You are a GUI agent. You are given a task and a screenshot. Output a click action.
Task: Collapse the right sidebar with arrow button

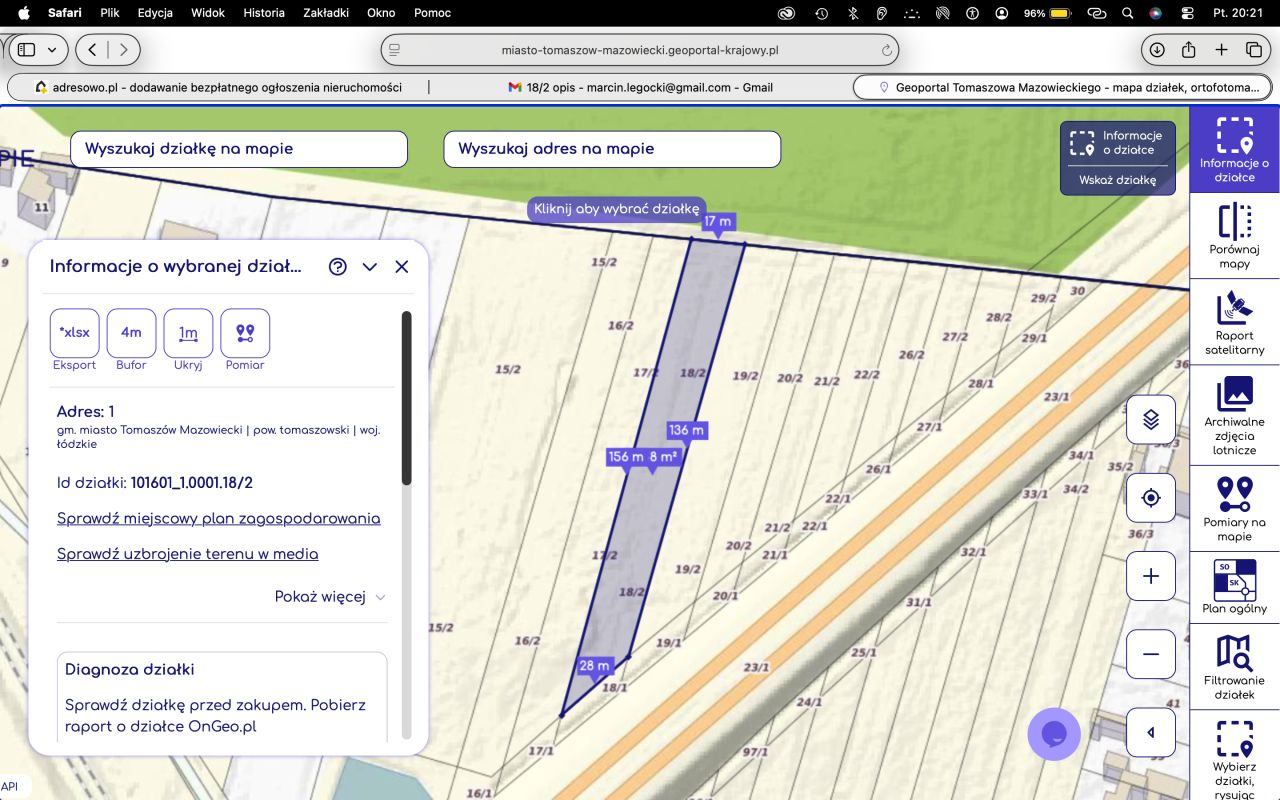(1151, 732)
